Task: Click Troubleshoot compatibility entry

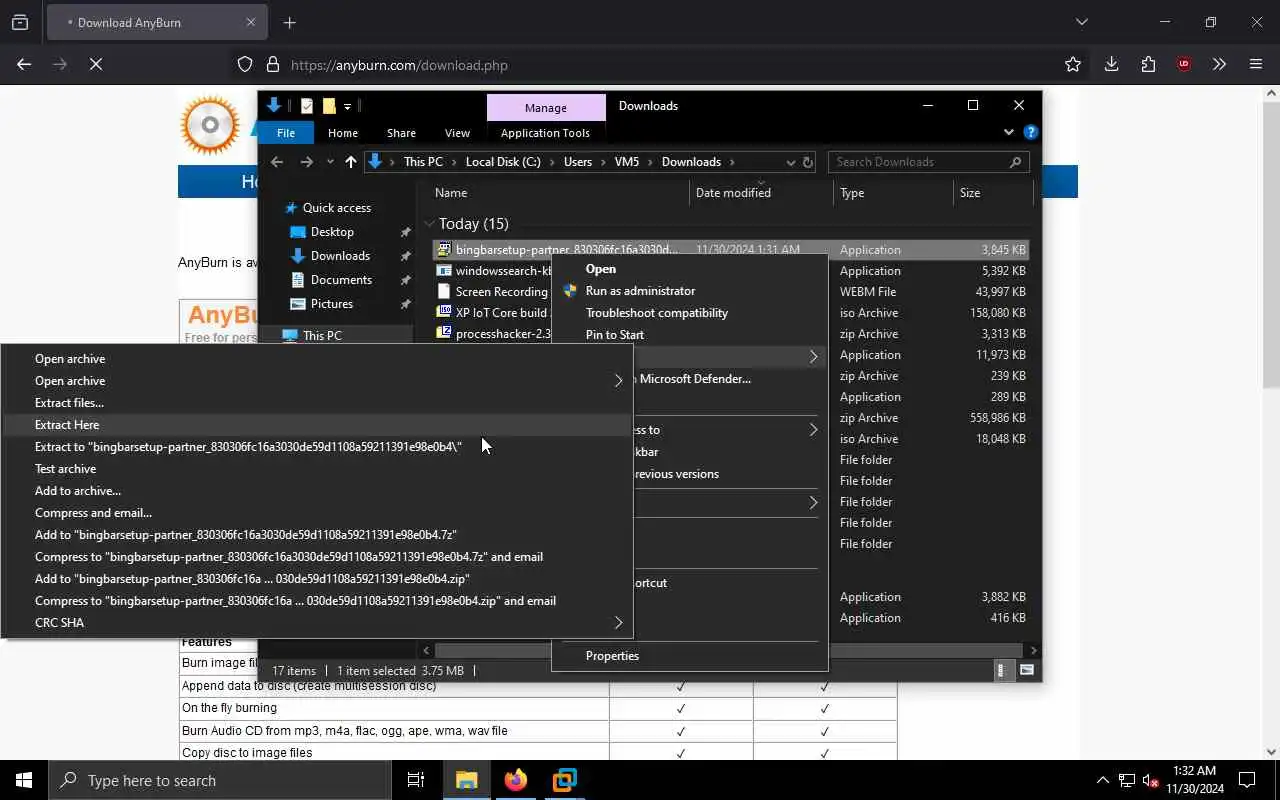Action: coord(657,313)
